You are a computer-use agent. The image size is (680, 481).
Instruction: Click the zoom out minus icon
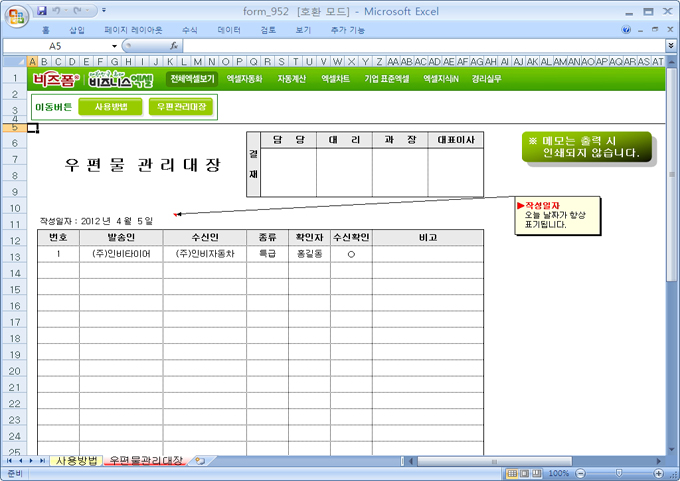(579, 473)
